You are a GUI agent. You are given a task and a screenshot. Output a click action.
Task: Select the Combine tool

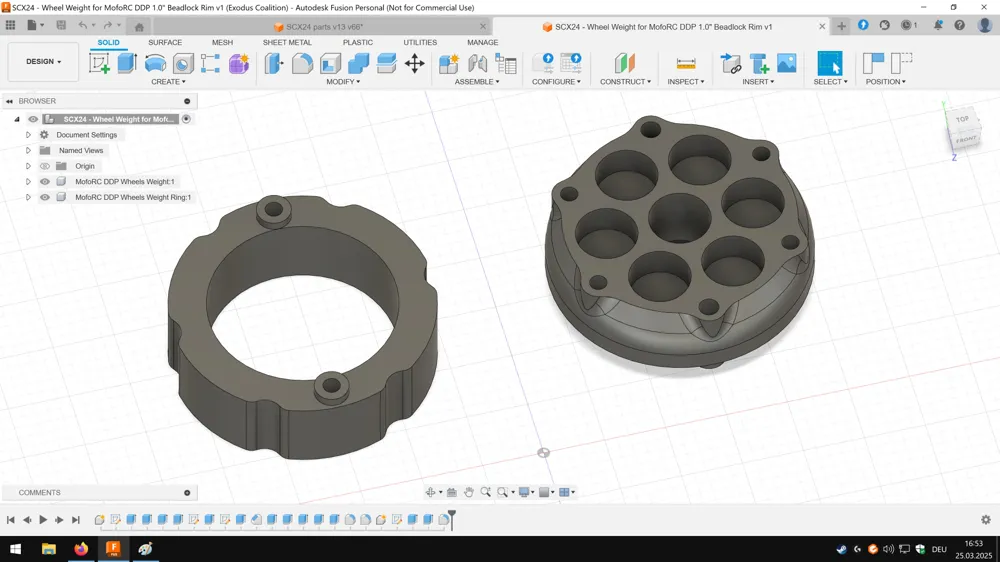coord(358,63)
